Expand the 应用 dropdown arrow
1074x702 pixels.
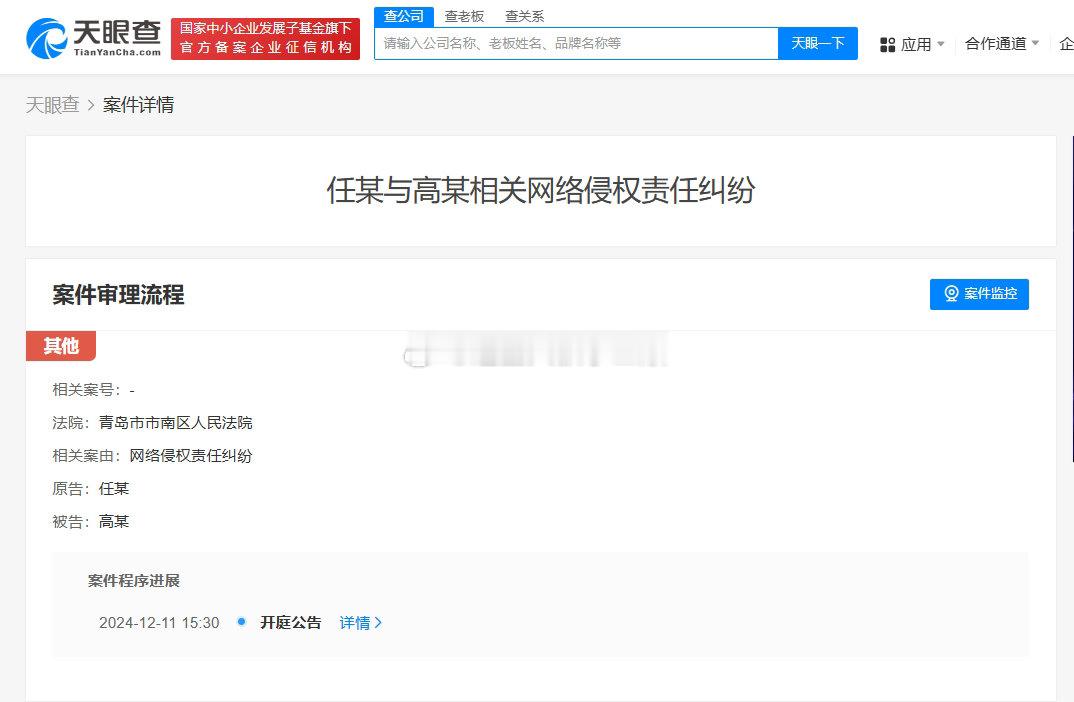[x=940, y=44]
